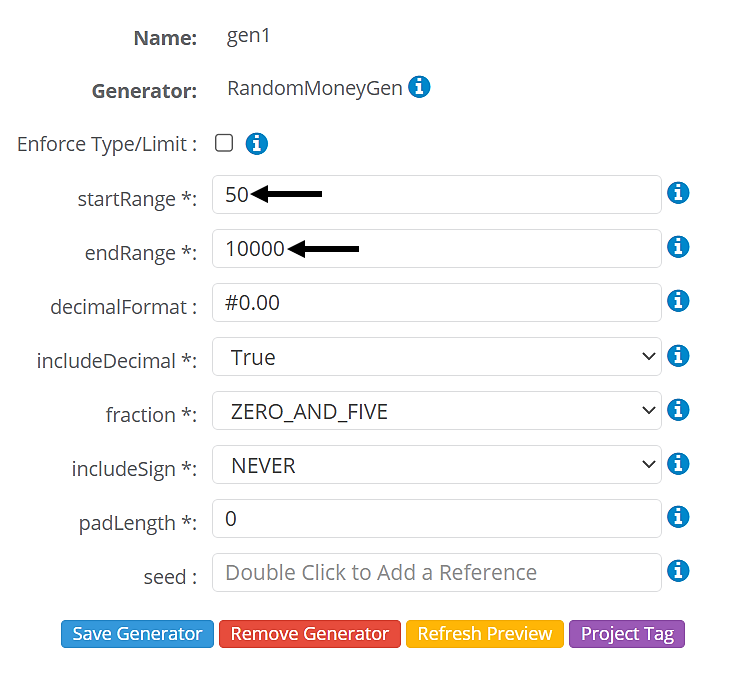
Task: Open info icon next to RandomMoneyGen
Action: tap(419, 87)
